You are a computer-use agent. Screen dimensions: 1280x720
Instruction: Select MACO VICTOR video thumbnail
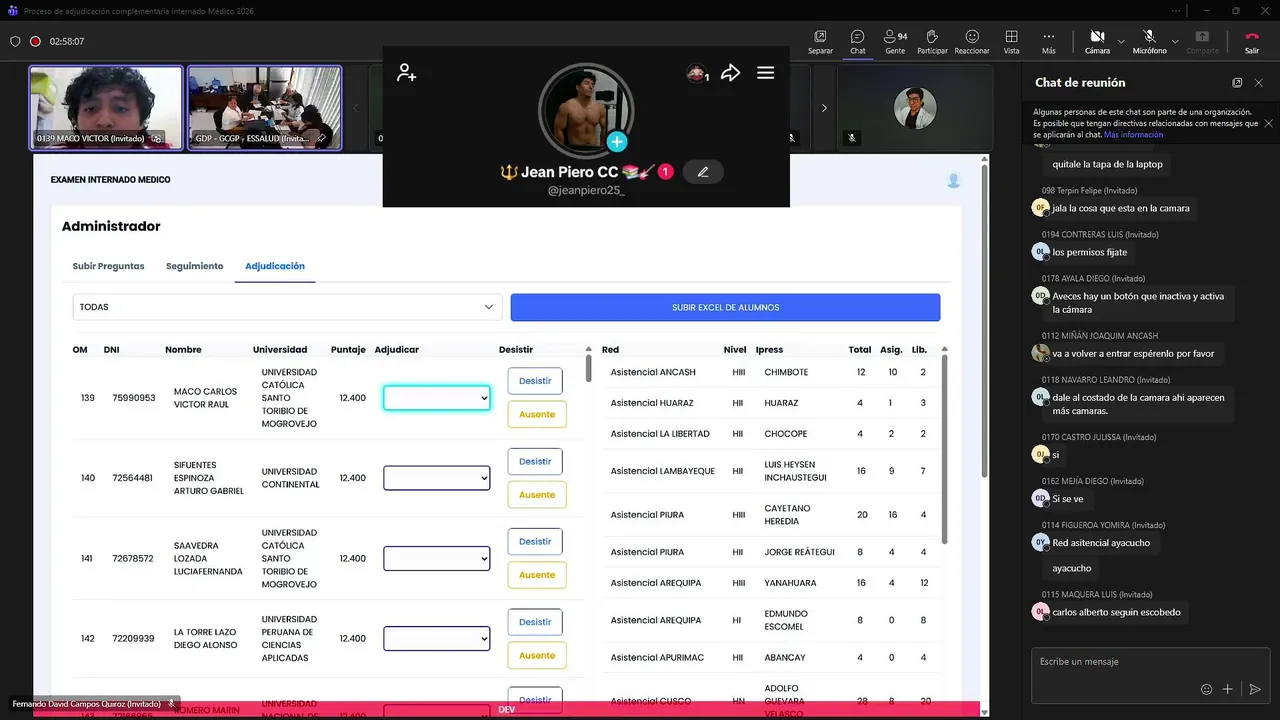(x=106, y=108)
